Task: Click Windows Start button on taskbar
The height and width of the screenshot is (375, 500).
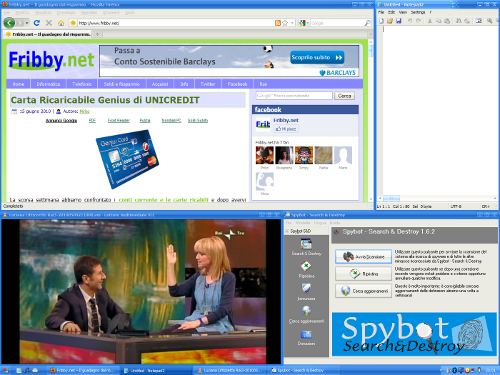Action: click(x=6, y=370)
